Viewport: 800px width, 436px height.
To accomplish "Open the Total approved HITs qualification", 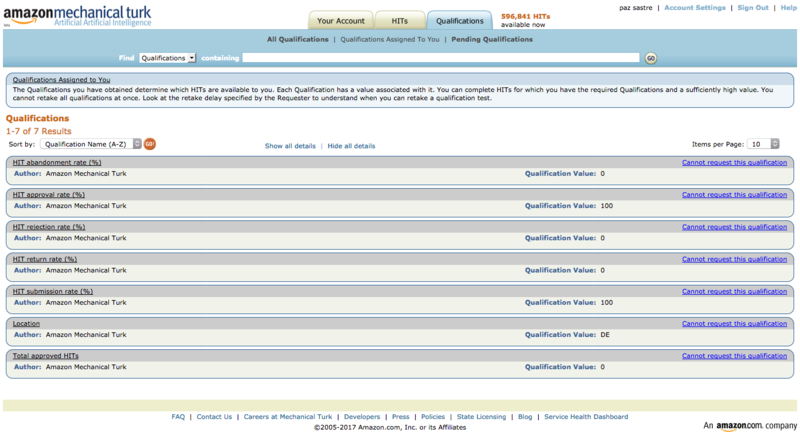I will tap(46, 356).
